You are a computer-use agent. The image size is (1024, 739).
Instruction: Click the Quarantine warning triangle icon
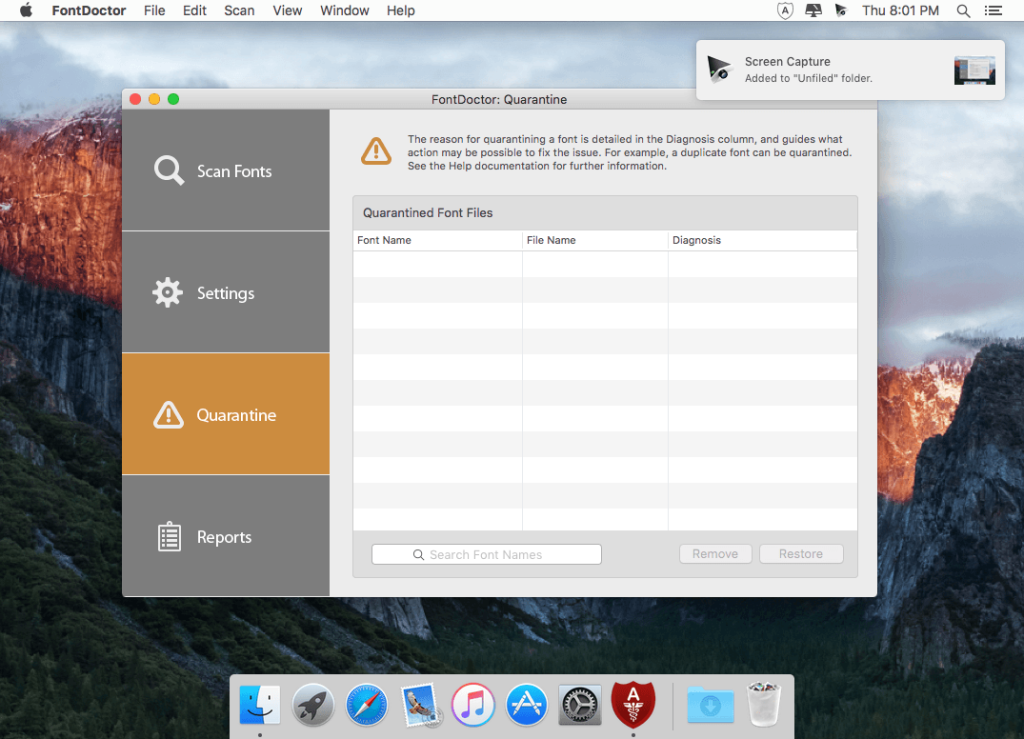[168, 414]
